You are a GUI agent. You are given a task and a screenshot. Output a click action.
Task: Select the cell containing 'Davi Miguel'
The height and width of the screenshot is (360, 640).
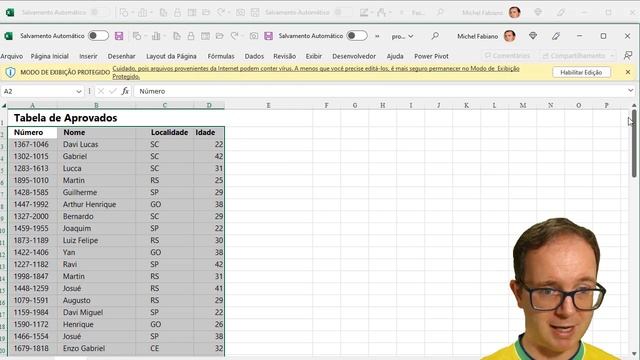96,313
